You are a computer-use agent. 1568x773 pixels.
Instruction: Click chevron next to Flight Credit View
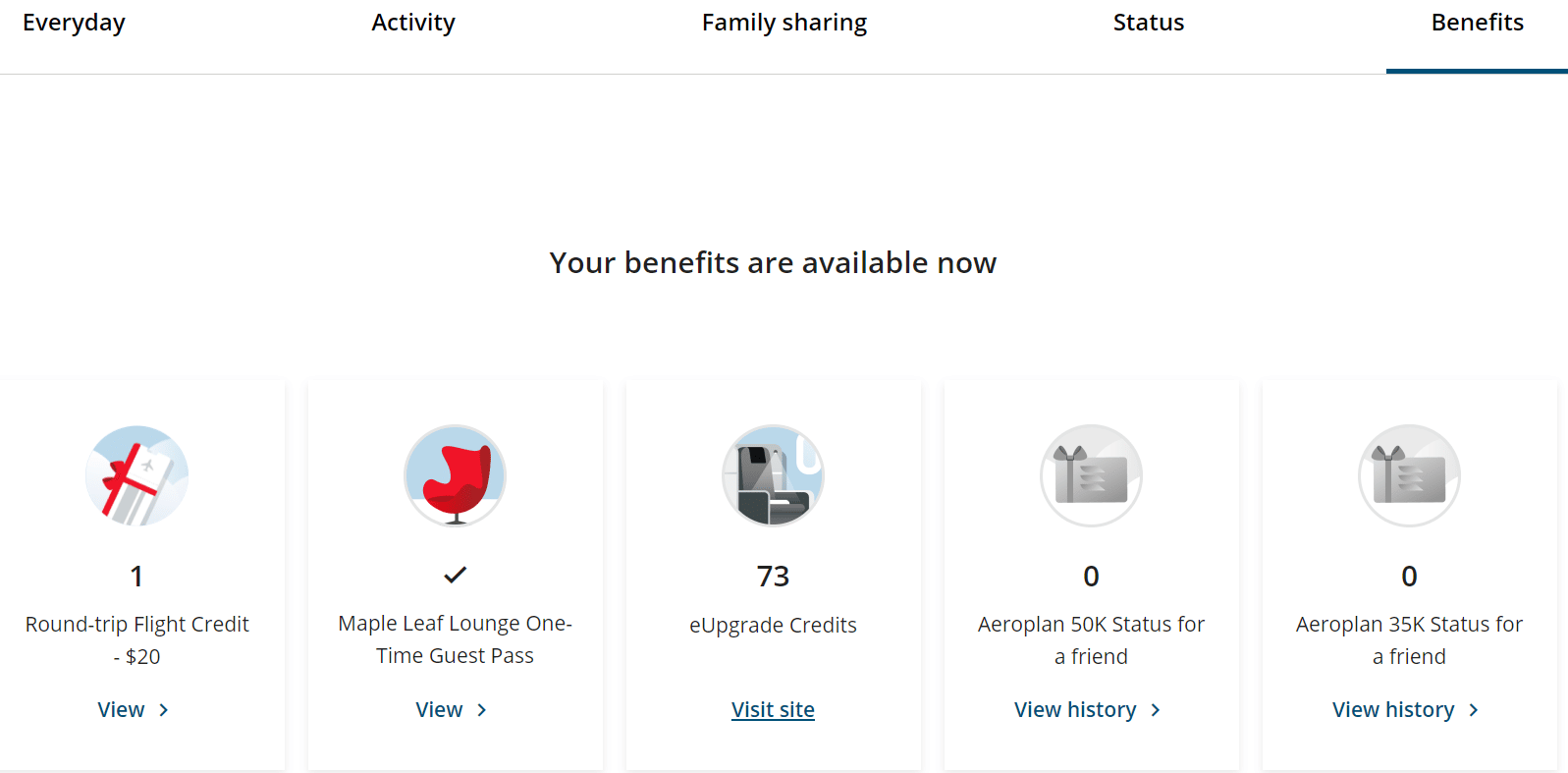click(164, 710)
